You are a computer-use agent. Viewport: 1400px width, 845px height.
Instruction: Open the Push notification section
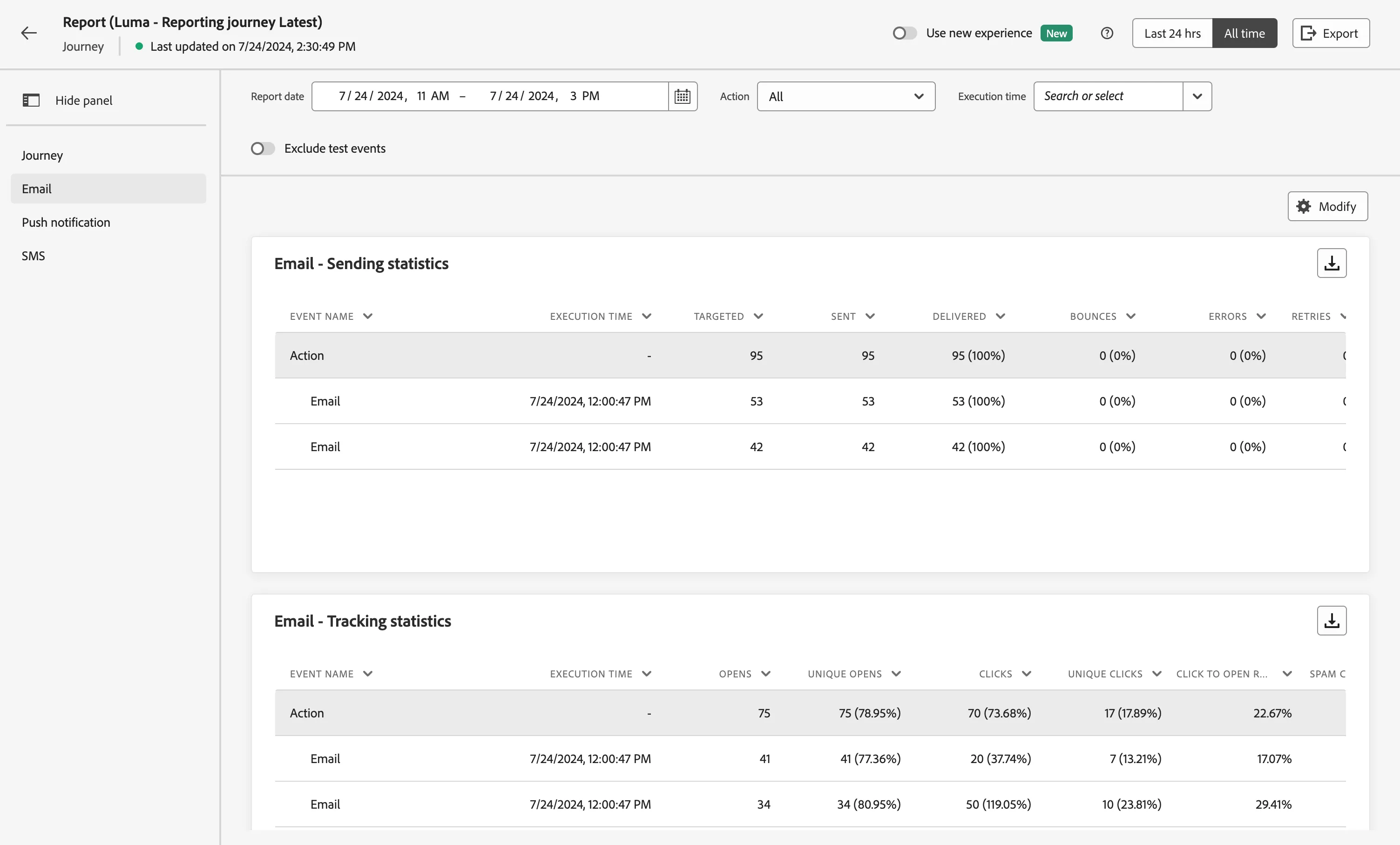point(66,222)
